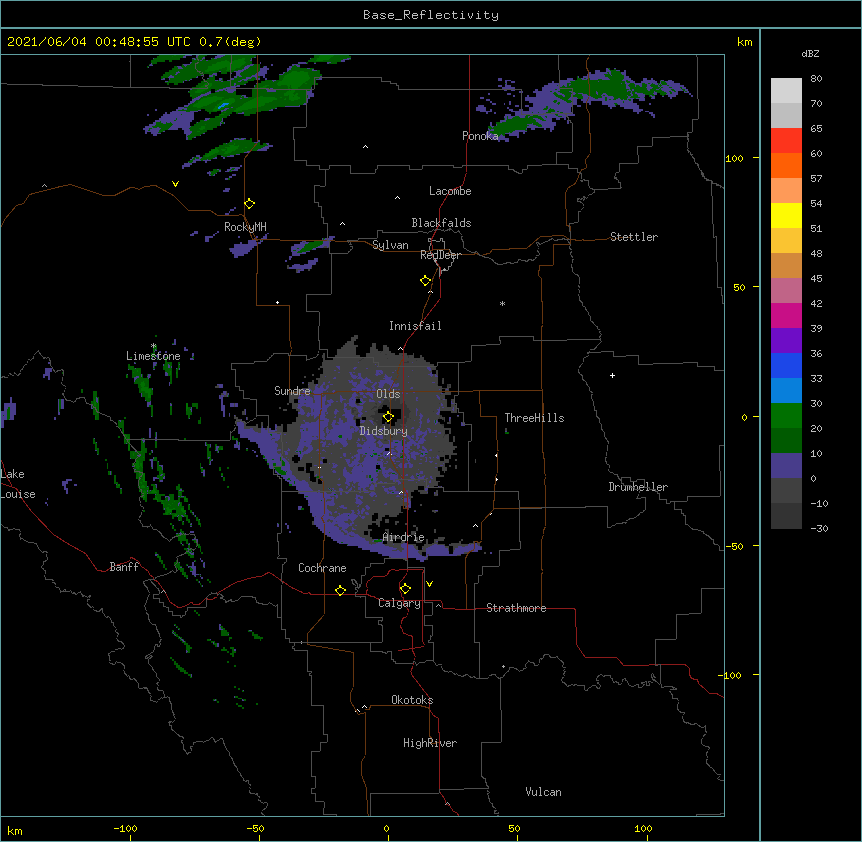Image resolution: width=862 pixels, height=842 pixels.
Task: Select the 20 dBZ green color swatch
Action: tap(786, 440)
